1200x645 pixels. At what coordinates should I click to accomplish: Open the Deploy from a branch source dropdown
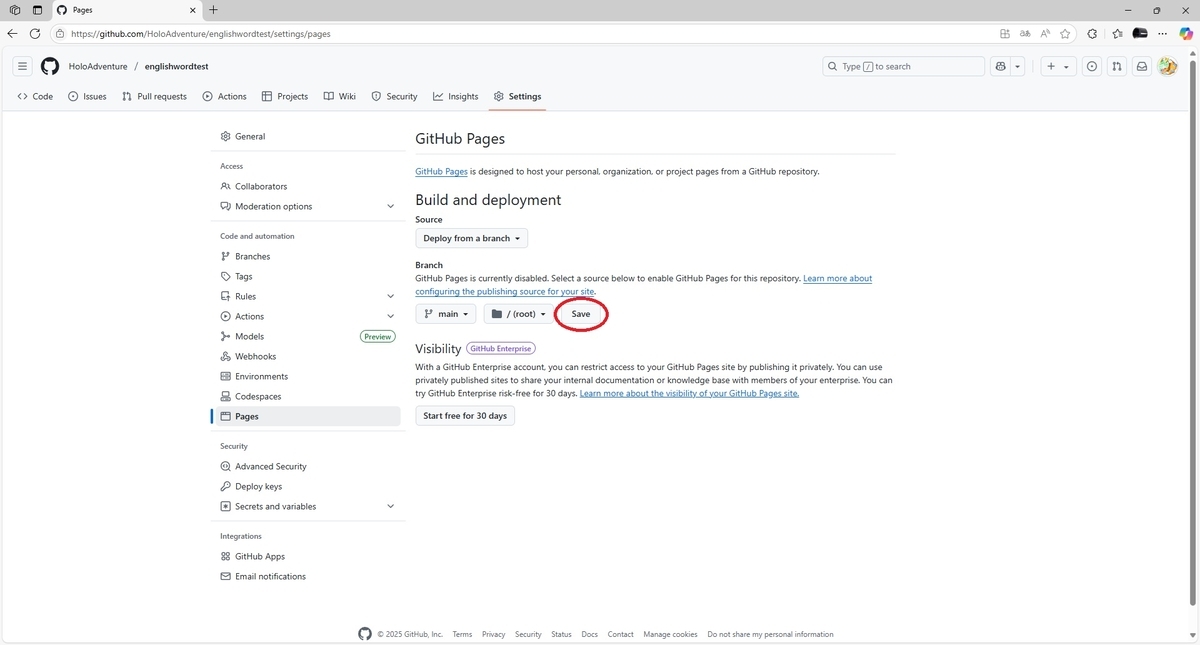point(471,238)
